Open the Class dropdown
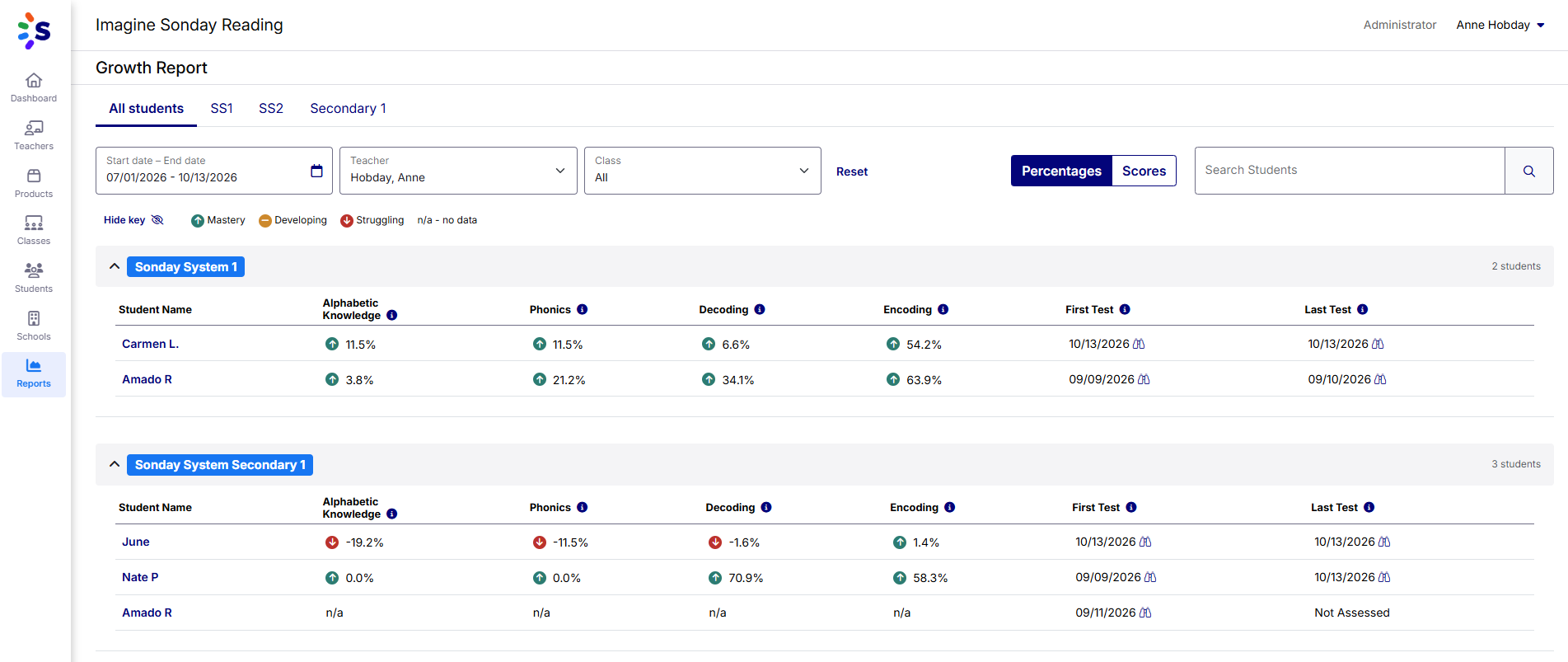Screen dimensions: 1568x662 tap(702, 171)
